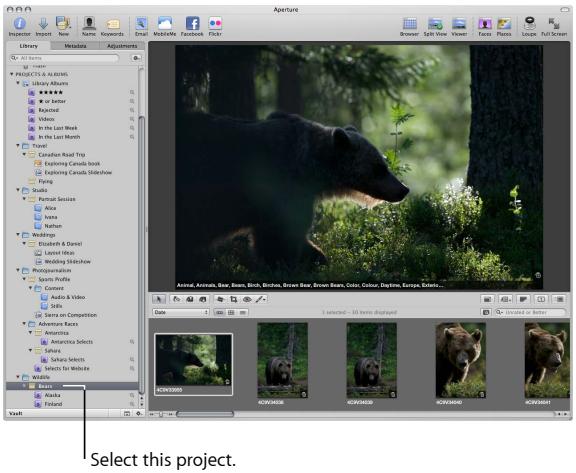Select the Crop tool

point(234,300)
